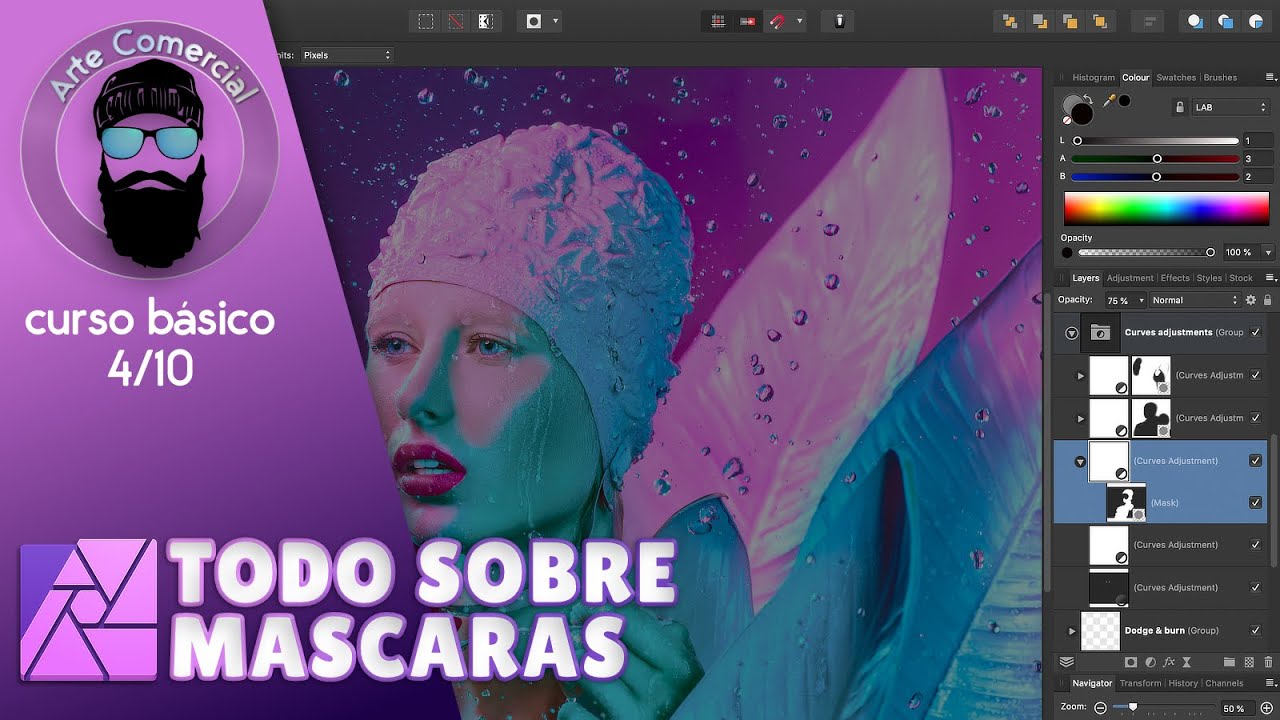Toggle the layer lock padlock icon
Screen dimensions: 1280x720
[x=1268, y=300]
